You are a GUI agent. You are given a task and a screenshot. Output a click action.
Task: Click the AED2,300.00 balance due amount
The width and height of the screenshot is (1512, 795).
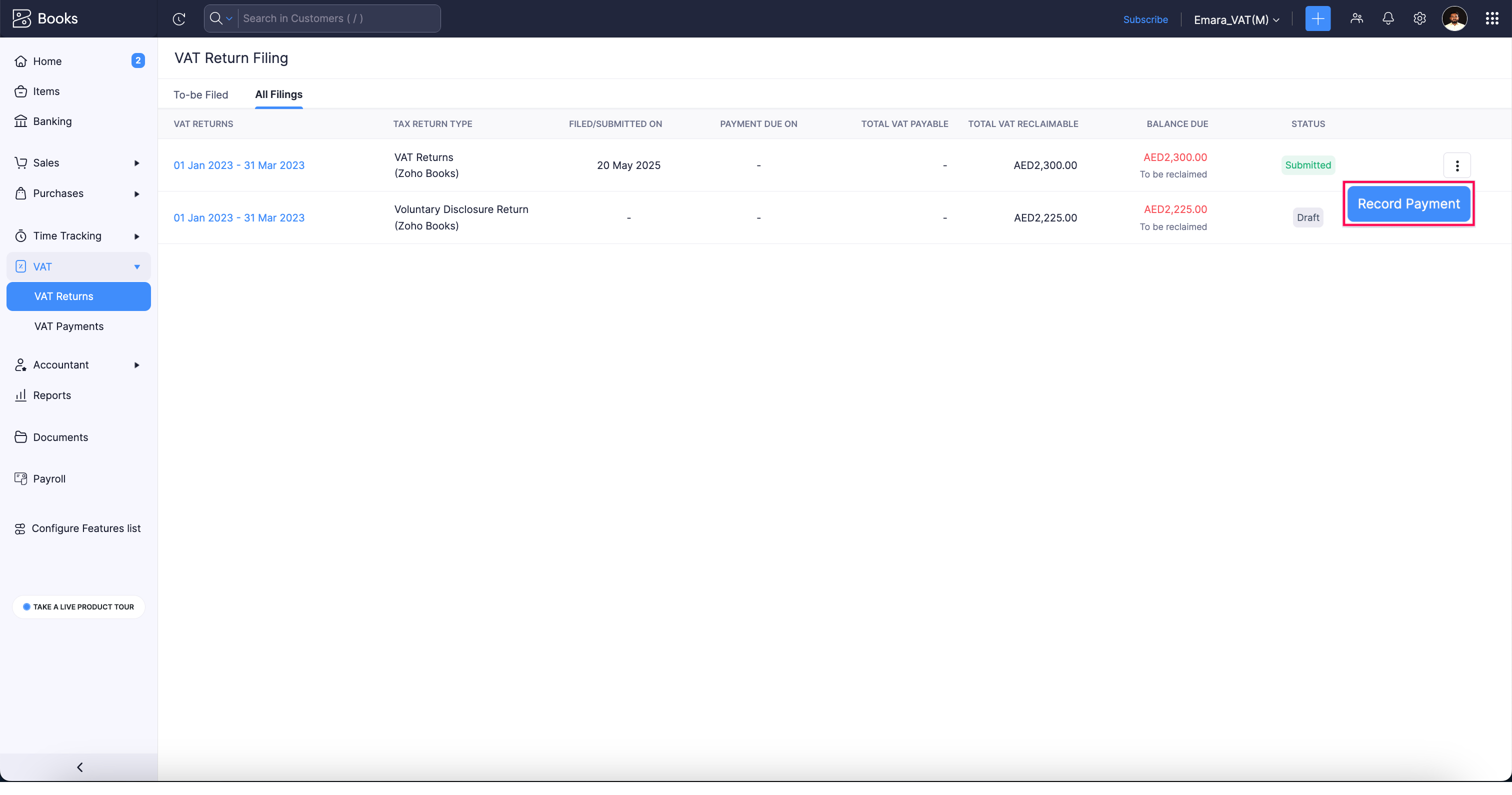pyautogui.click(x=1175, y=157)
